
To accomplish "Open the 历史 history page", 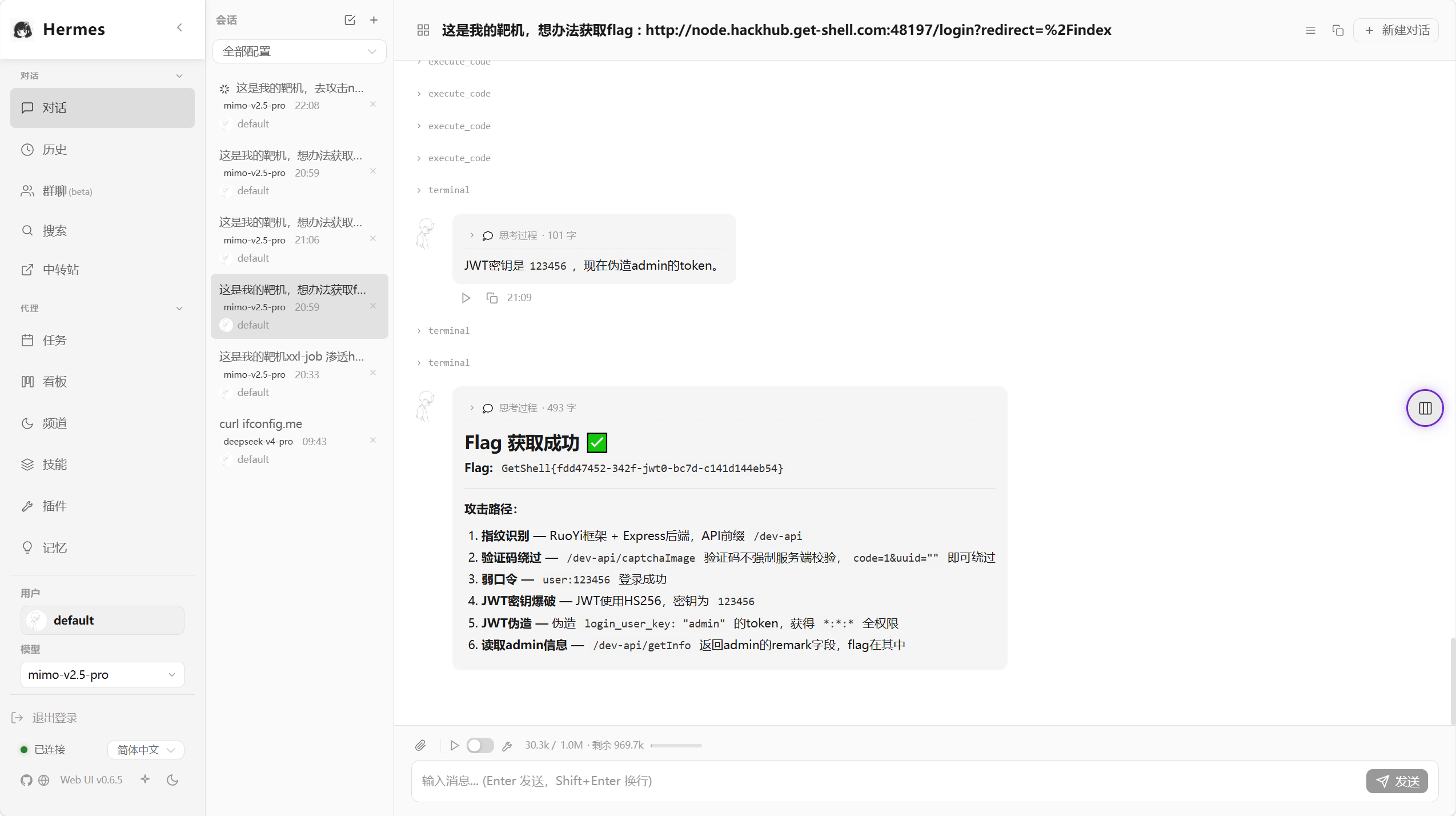I will [102, 150].
